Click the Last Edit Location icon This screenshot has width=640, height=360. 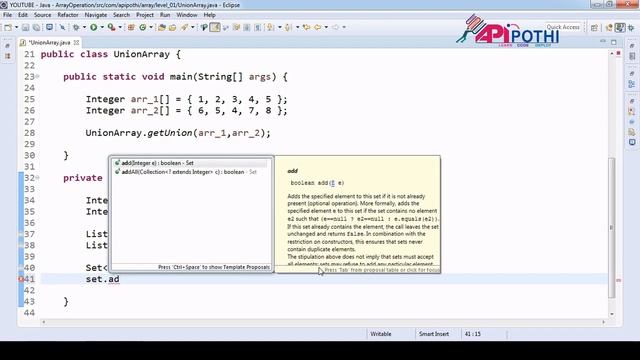coord(307,27)
